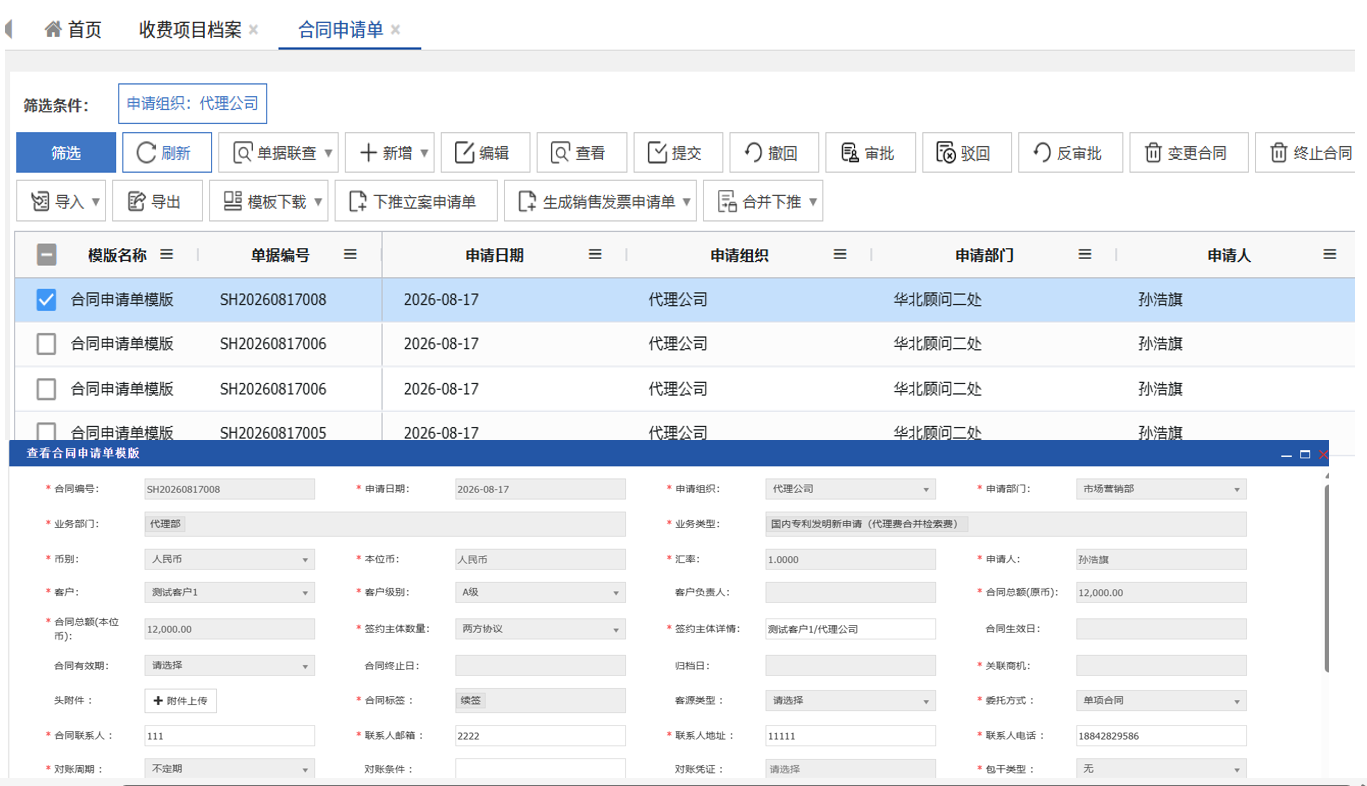Image resolution: width=1367 pixels, height=786 pixels.
Task: Select the 合同申请单 tab
Action: click(341, 30)
